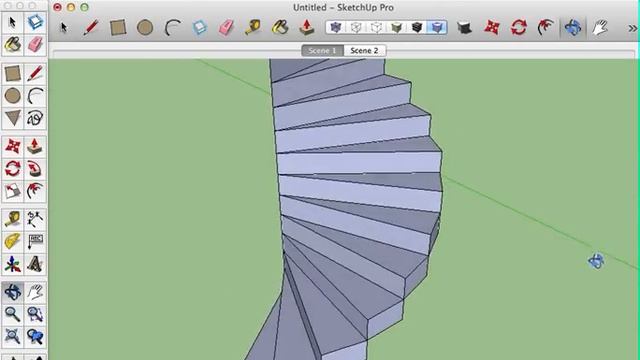Select the Zoom Window tool
This screenshot has height=360, width=640.
point(35,314)
